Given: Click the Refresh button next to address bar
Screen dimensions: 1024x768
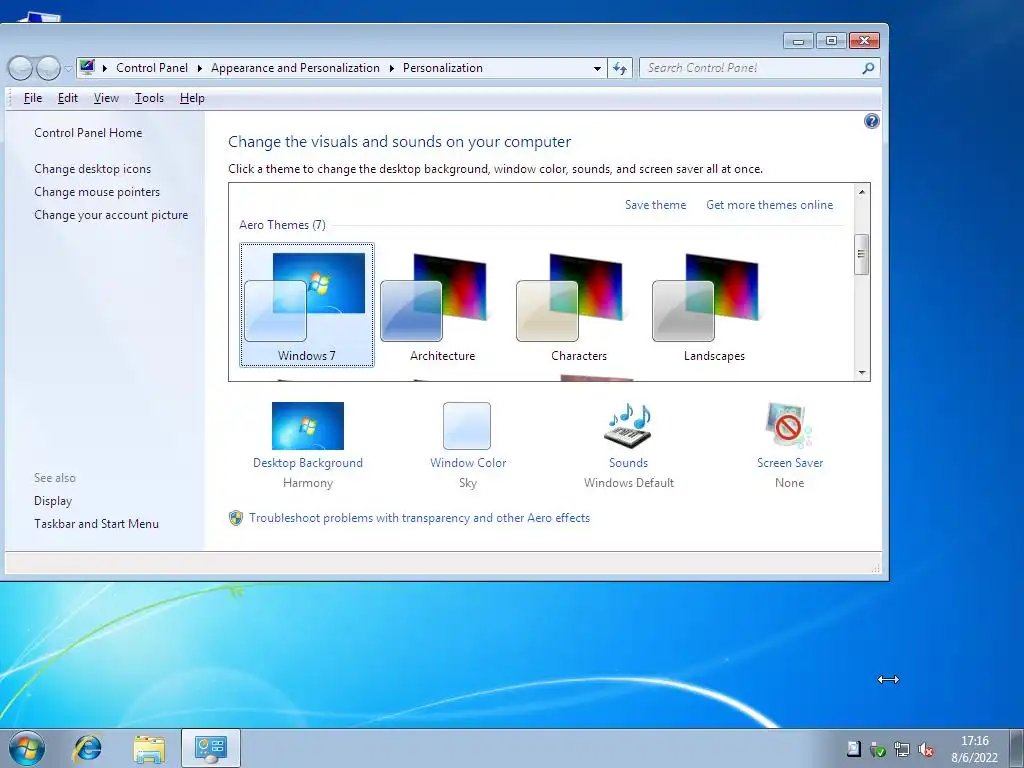Looking at the screenshot, I should tap(620, 68).
